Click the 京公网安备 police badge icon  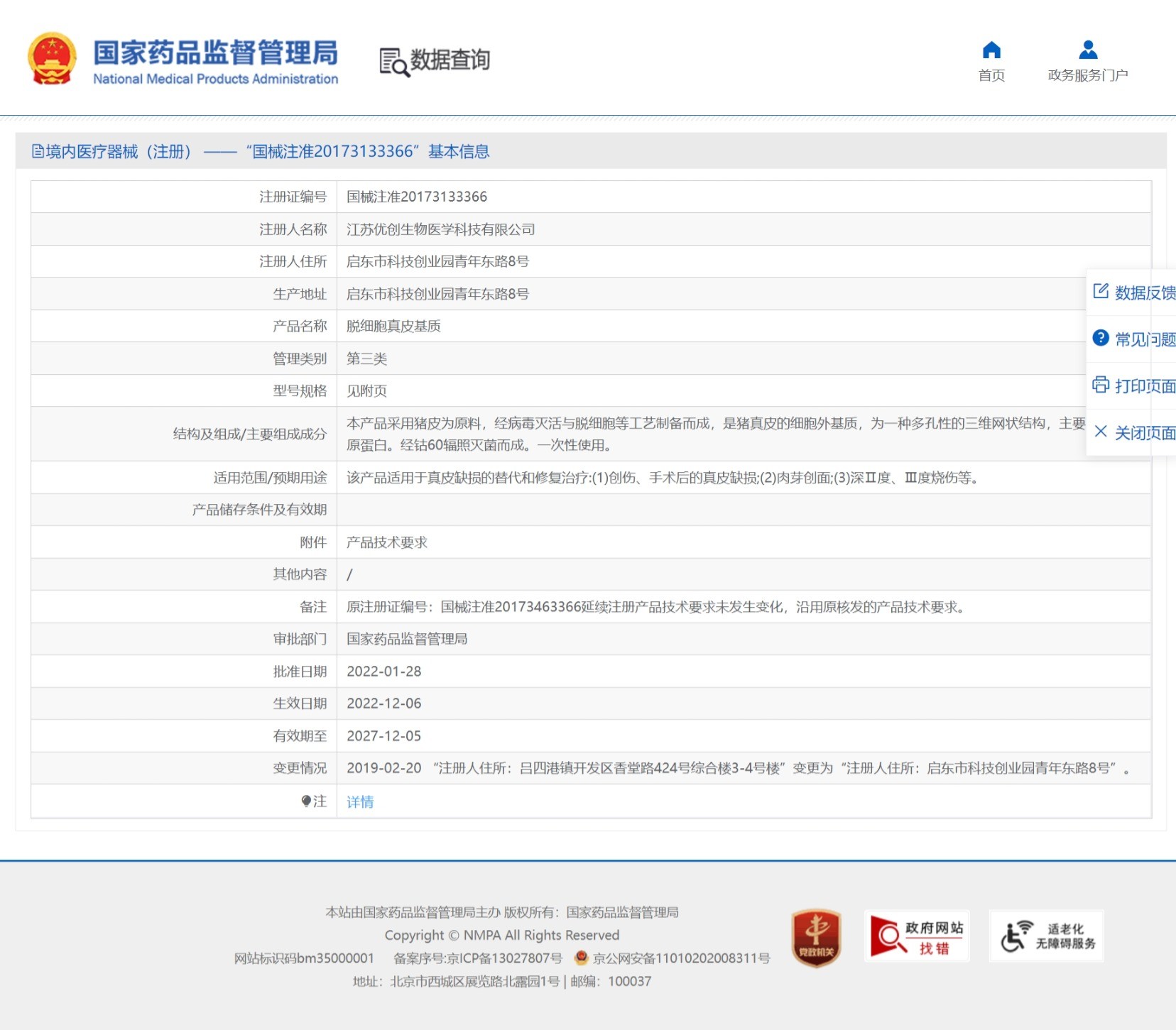[582, 958]
